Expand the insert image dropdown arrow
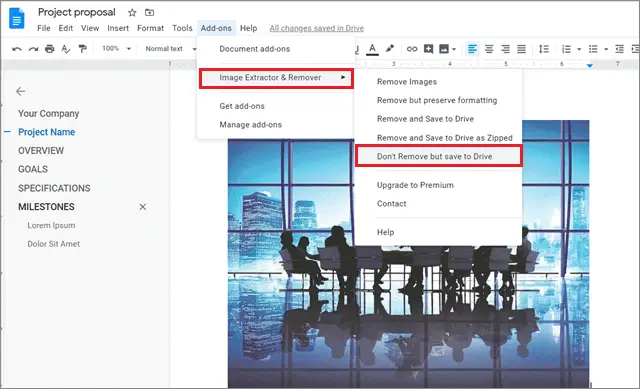Screen dimensions: 640x389 tap(454, 49)
